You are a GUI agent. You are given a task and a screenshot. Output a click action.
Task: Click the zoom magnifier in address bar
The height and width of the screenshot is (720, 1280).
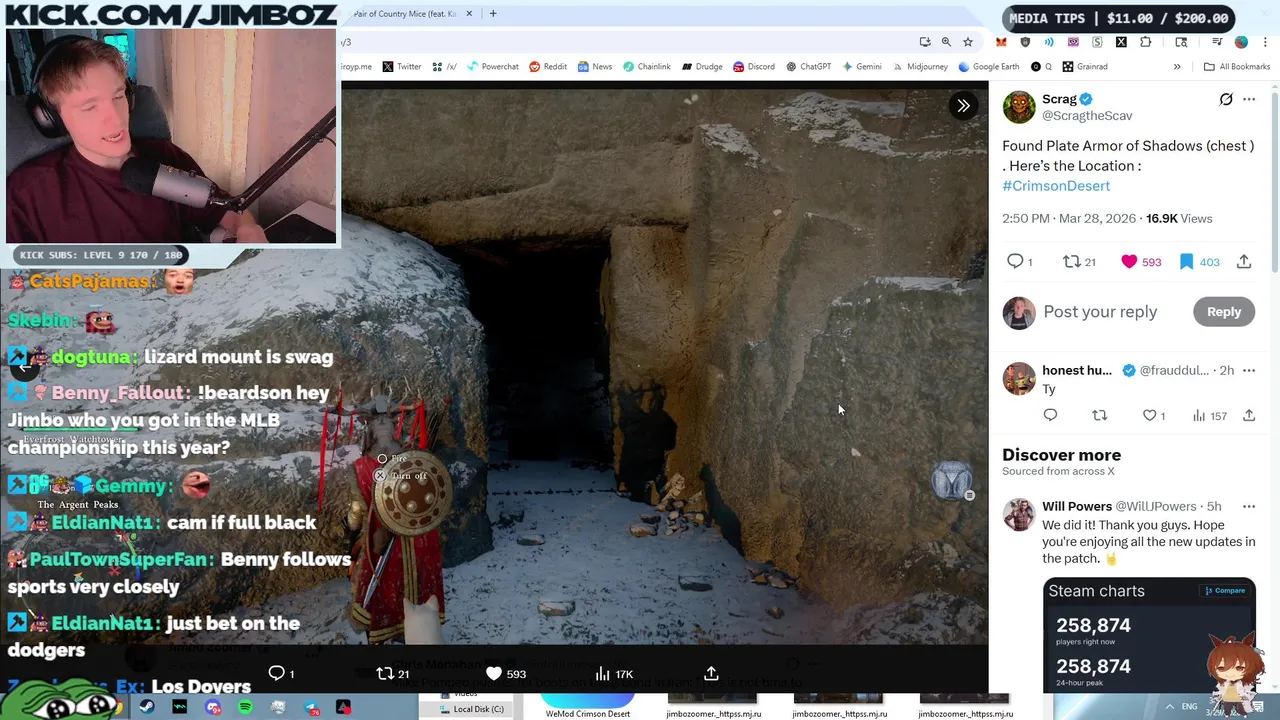(946, 42)
